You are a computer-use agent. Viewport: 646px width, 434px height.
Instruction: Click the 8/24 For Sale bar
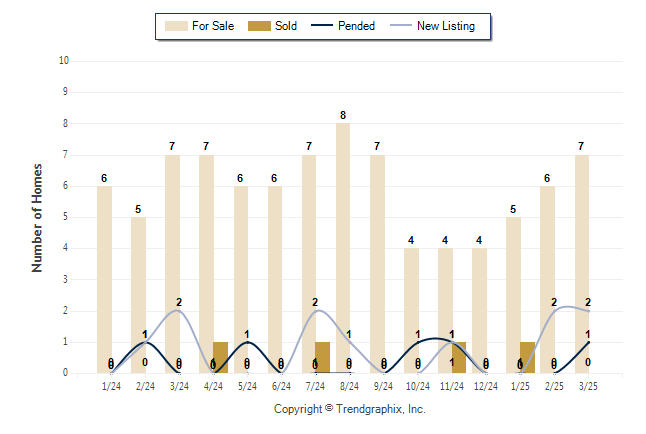tap(343, 248)
